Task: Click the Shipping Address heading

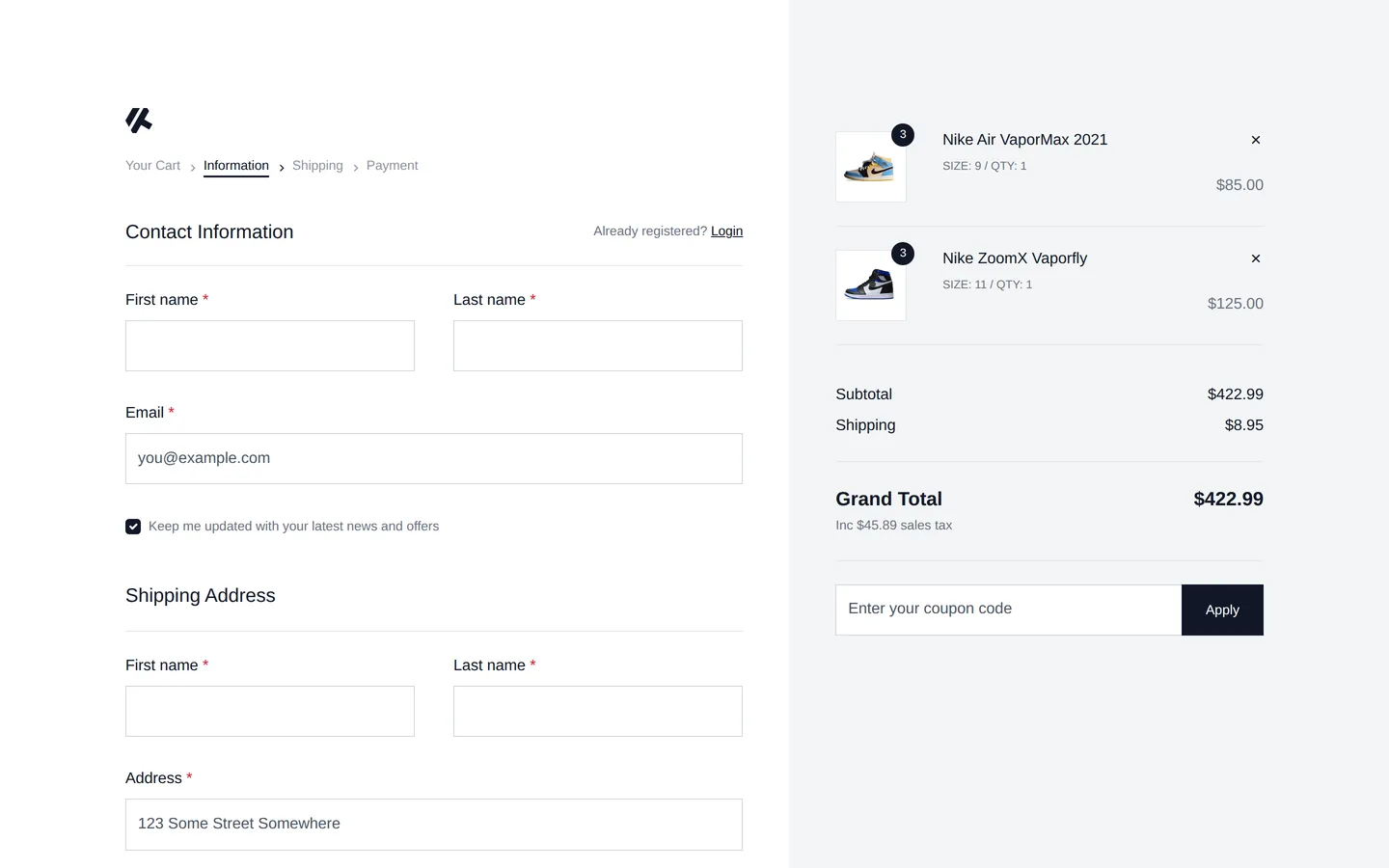Action: pyautogui.click(x=201, y=596)
